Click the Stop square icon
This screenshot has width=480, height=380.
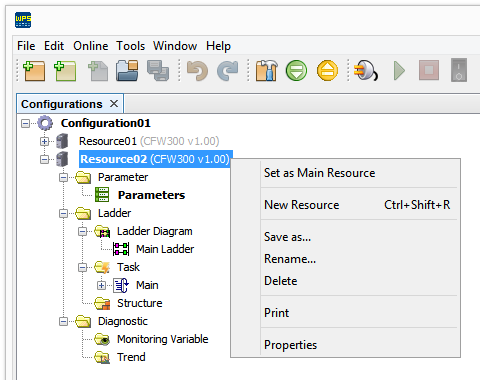(x=429, y=70)
